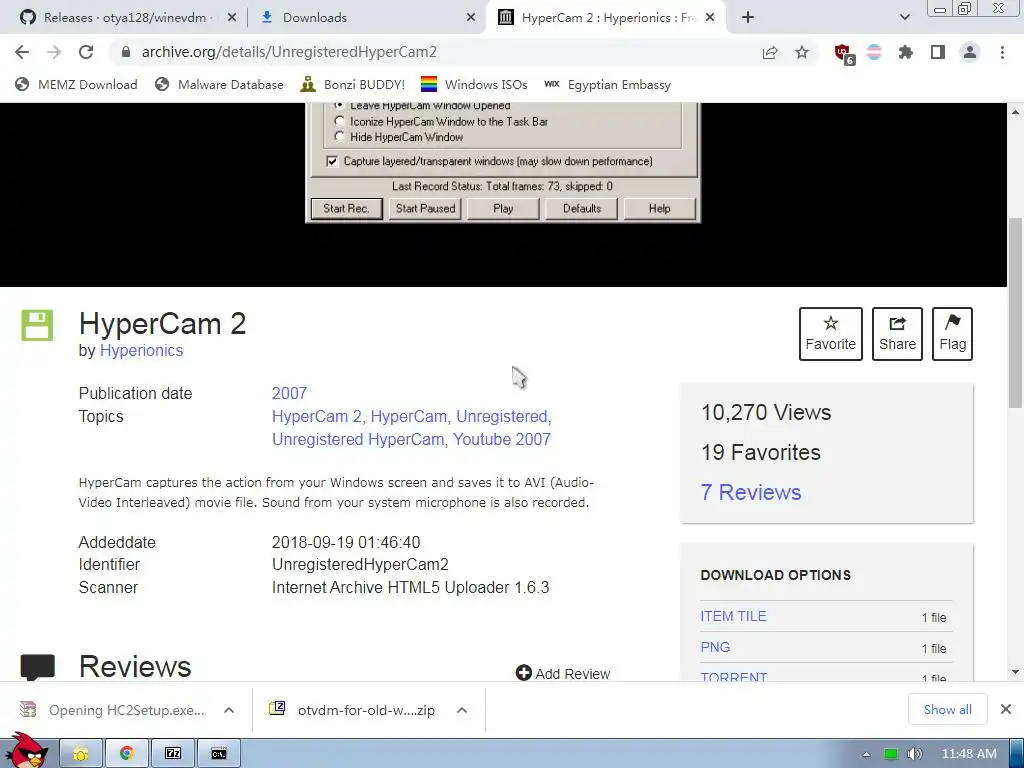
Task: Go back to the previous page
Action: (x=22, y=52)
